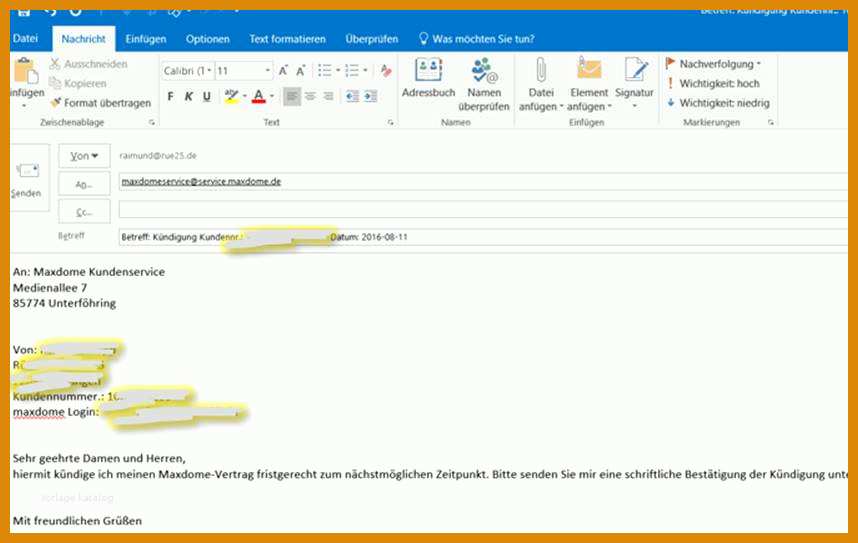The height and width of the screenshot is (543, 858).
Task: Set Wichtigkeit: niedrig
Action: [x=718, y=103]
